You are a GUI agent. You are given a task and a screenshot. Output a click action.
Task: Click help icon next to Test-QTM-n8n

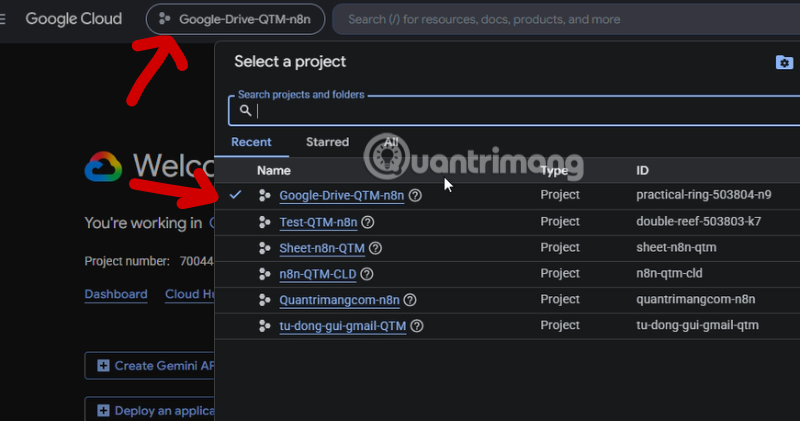coord(368,222)
